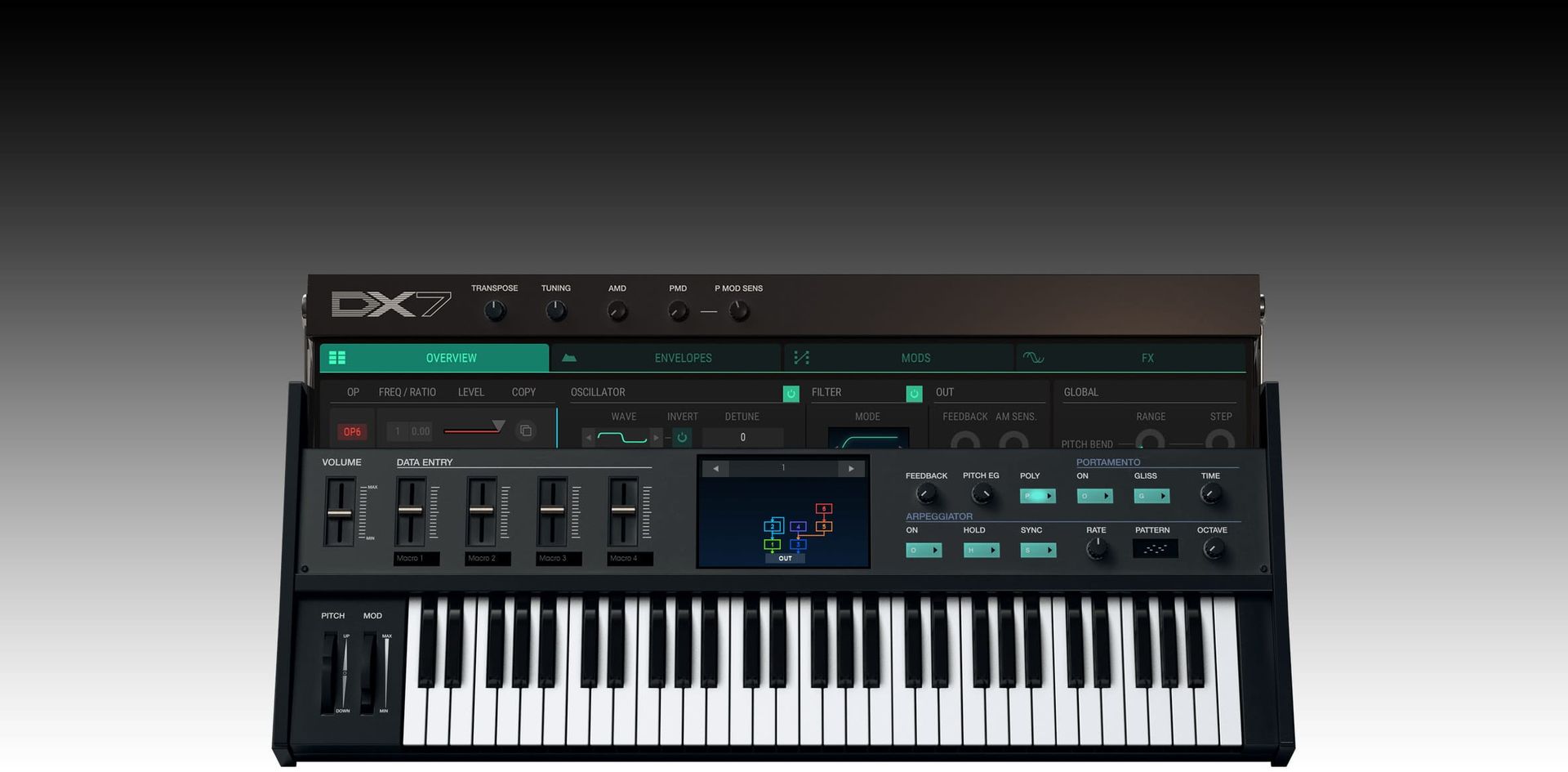Click the Arpeggiator Octave knob
Screen dimensions: 1568x772
coord(1213,549)
